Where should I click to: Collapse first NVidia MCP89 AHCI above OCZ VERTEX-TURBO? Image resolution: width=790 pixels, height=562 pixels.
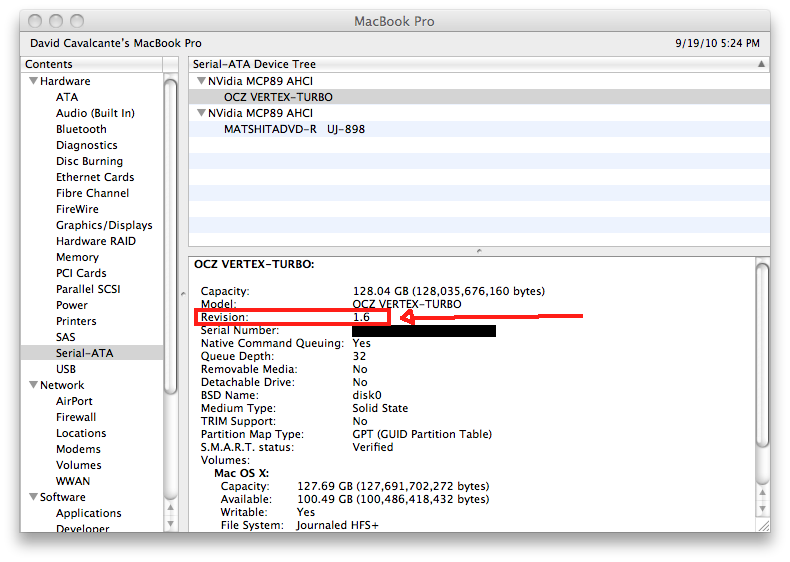pyautogui.click(x=202, y=81)
